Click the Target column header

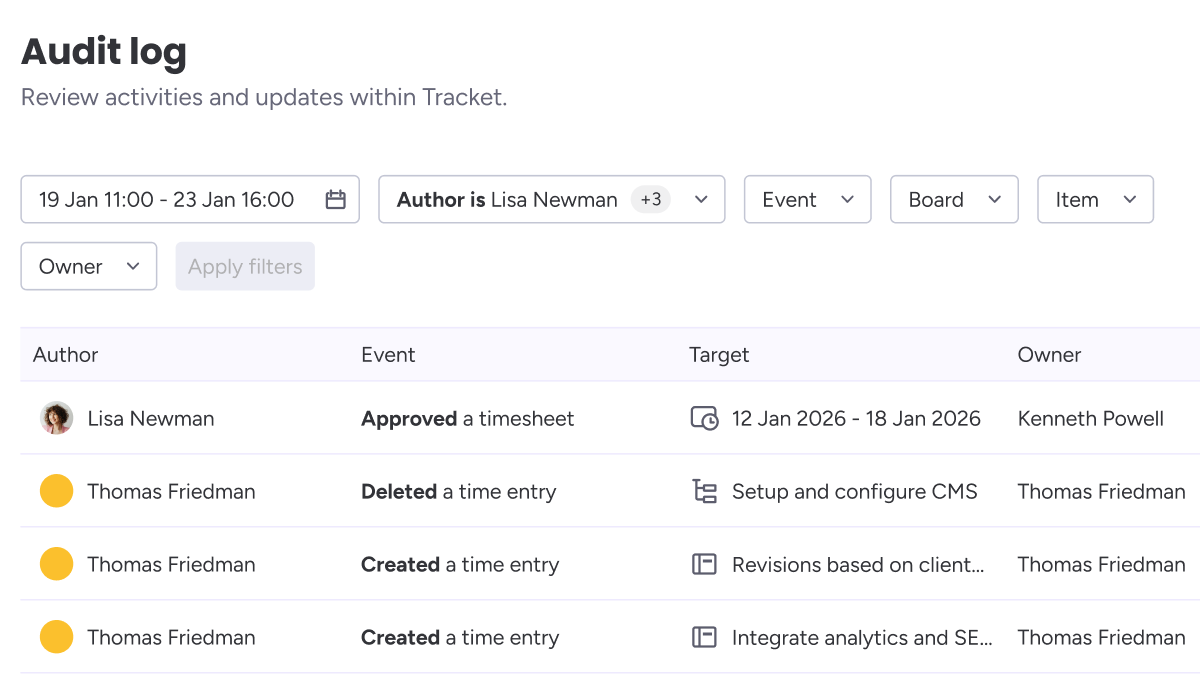pyautogui.click(x=719, y=355)
